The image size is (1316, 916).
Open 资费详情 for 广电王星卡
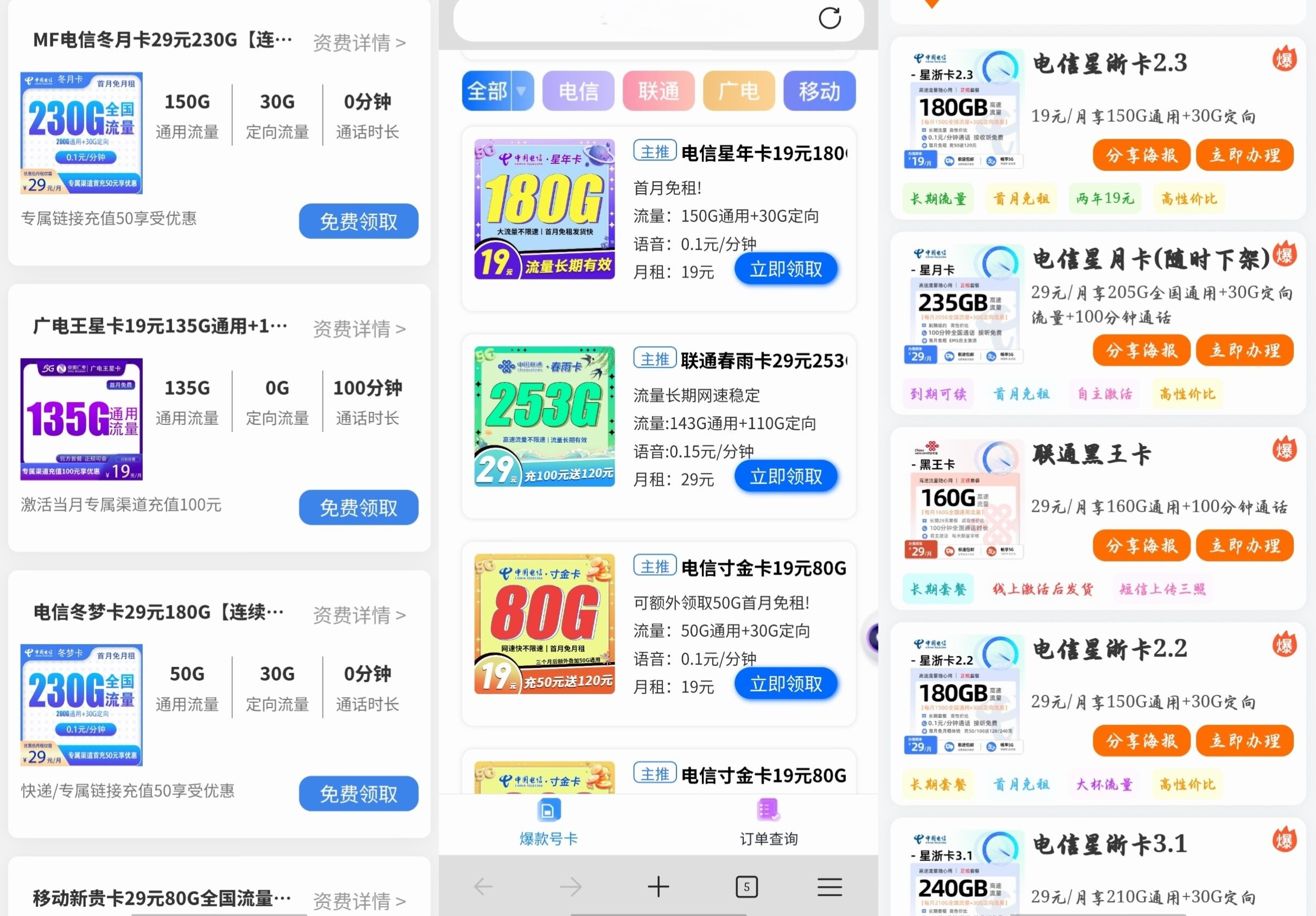[359, 329]
